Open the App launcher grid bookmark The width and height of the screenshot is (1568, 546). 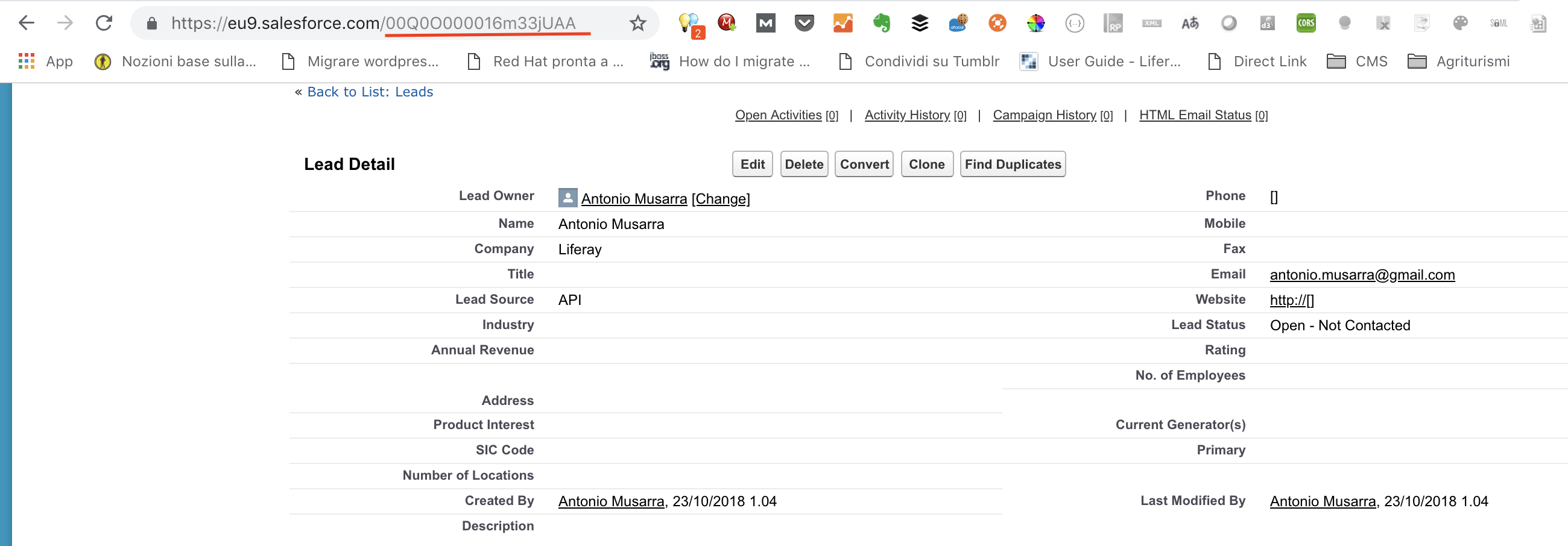click(46, 61)
